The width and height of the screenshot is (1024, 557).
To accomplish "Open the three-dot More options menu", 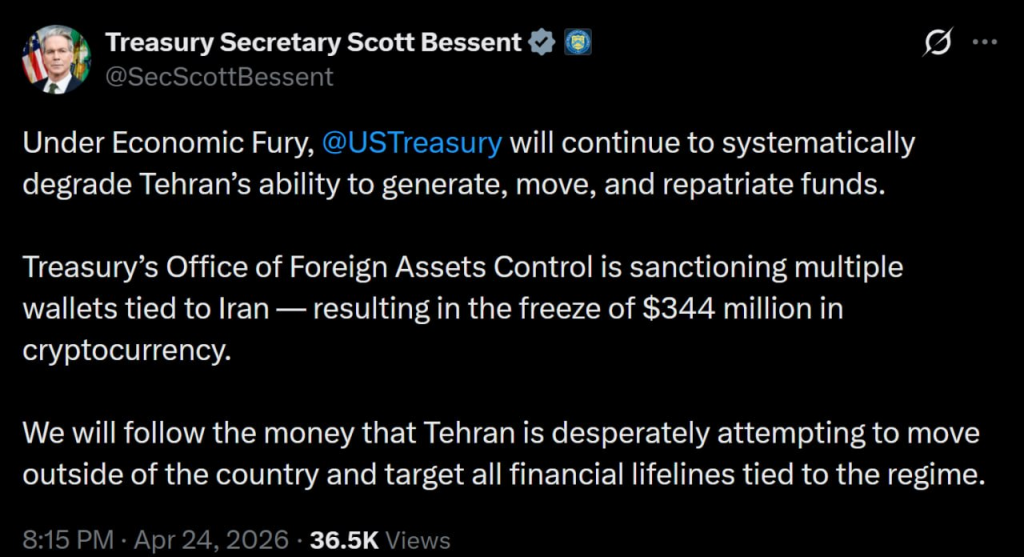I will pyautogui.click(x=985, y=43).
